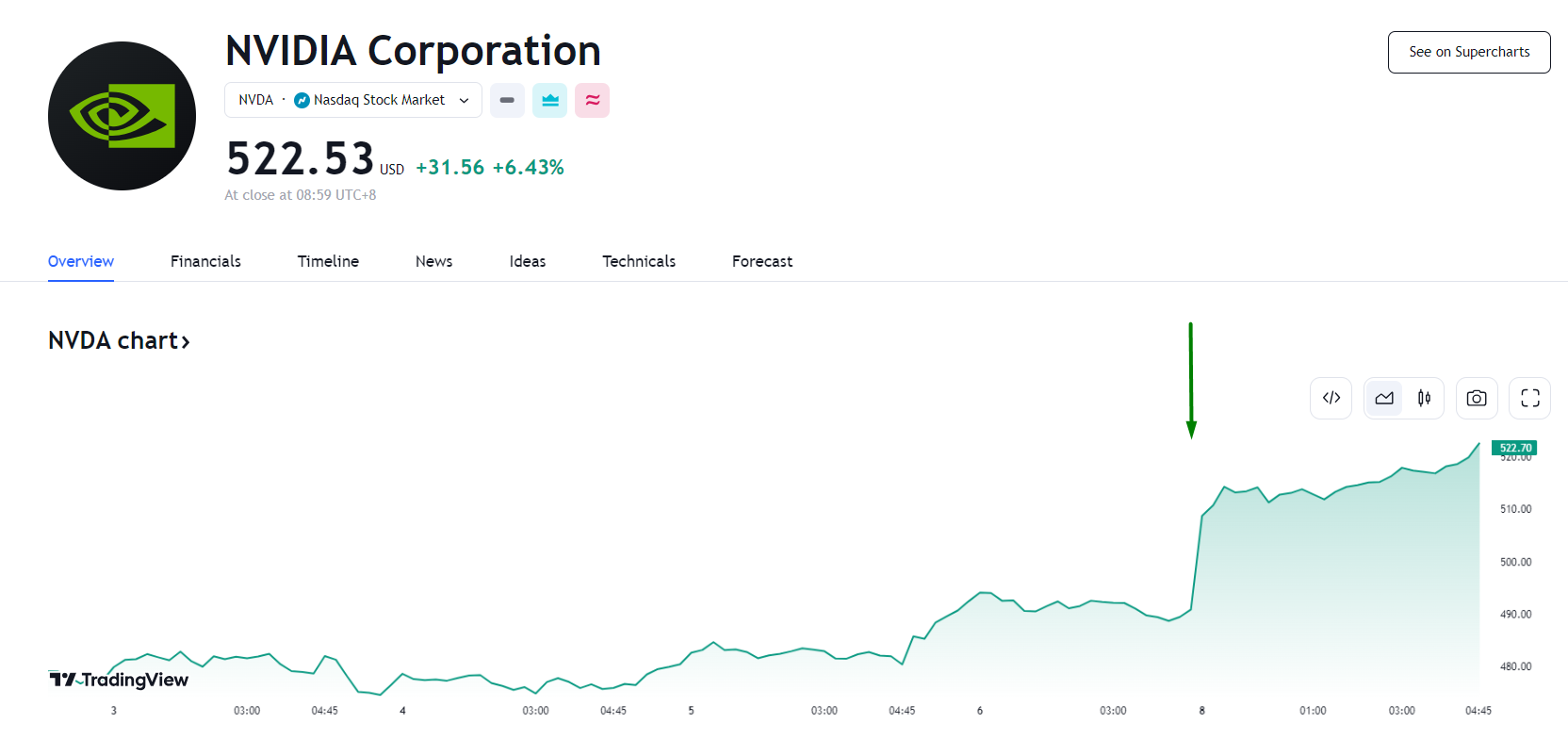
Task: Click the See on Supercharts button
Action: (x=1468, y=52)
